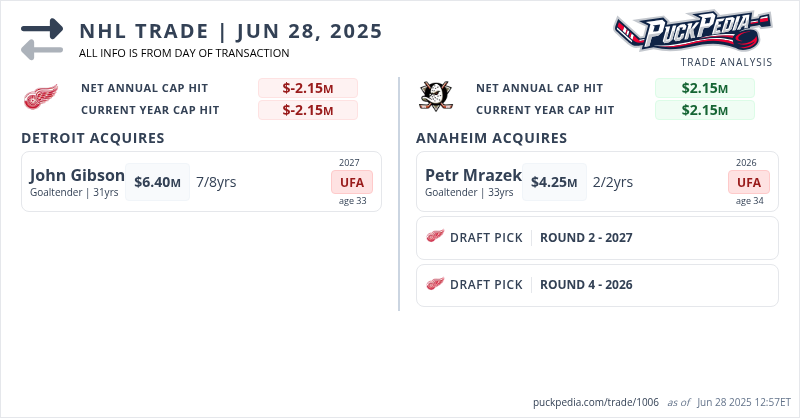Click John Gibson's UFA badge

352,182
